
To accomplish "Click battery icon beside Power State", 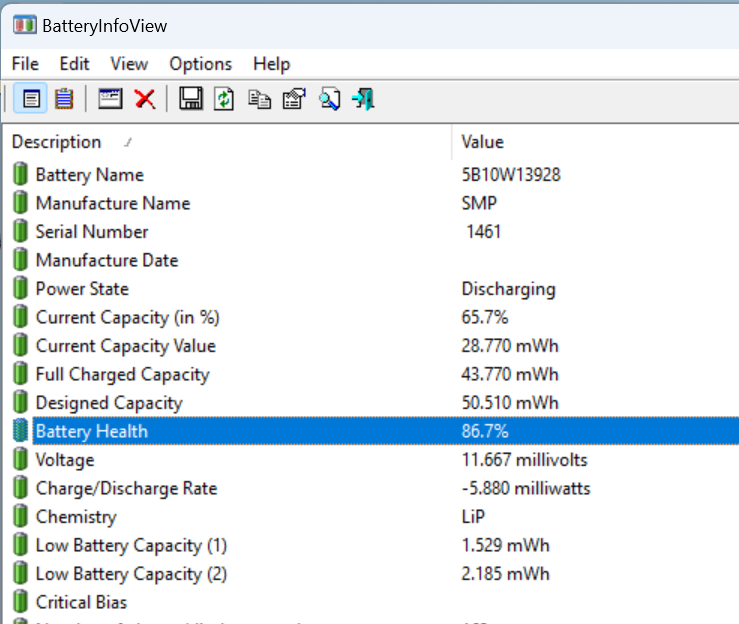I will click(20, 288).
